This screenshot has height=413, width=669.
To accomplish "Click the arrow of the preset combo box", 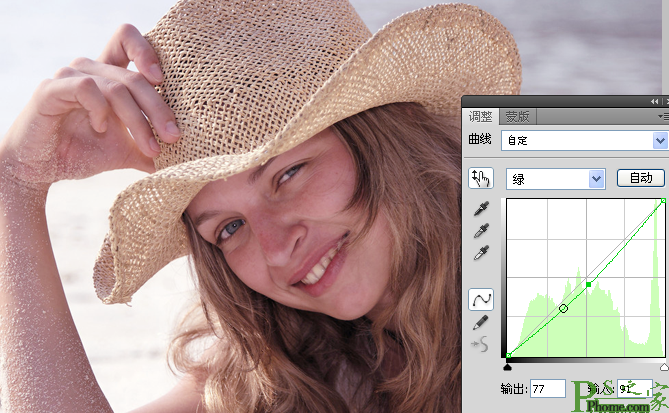I will [x=660, y=140].
